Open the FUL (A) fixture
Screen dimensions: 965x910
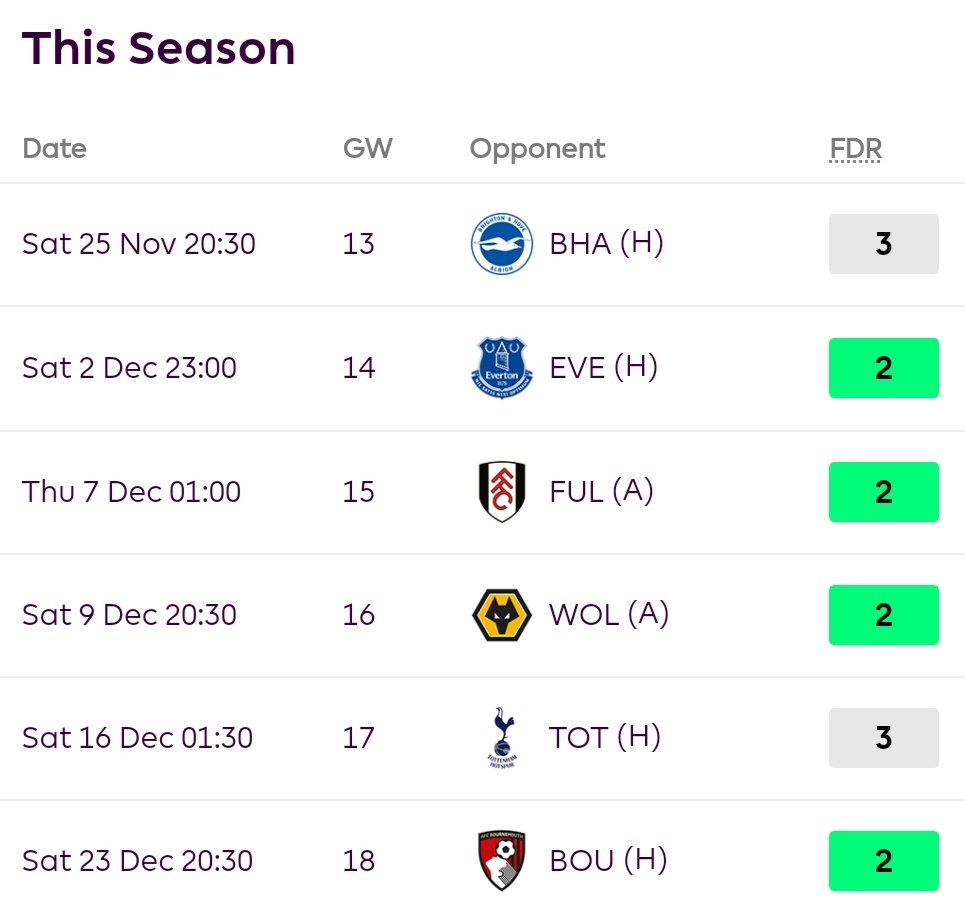[x=601, y=492]
